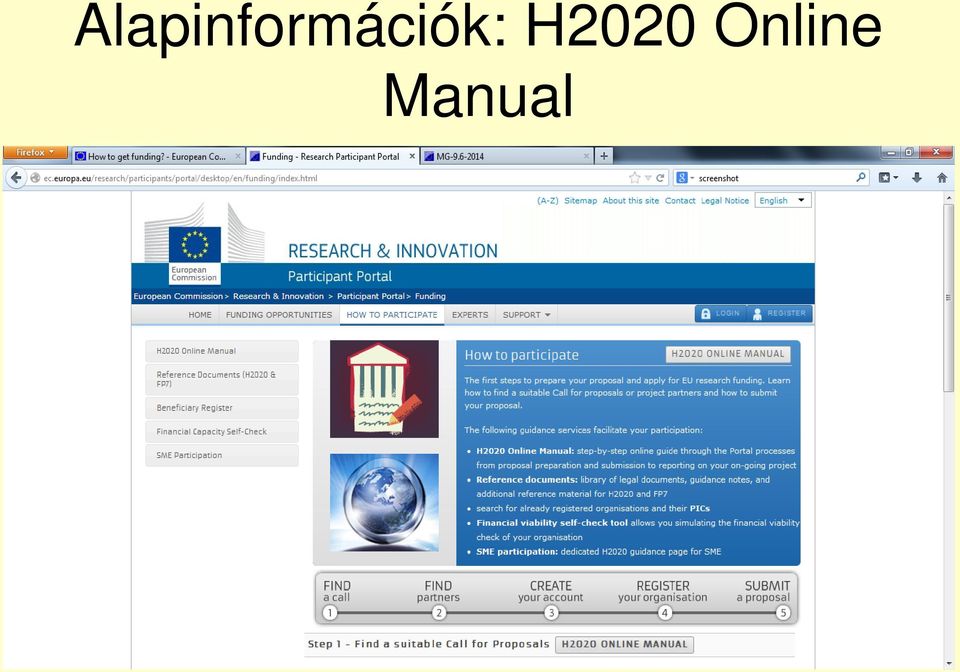960x672 pixels.
Task: Reload the page with the refresh icon
Action: [x=660, y=178]
